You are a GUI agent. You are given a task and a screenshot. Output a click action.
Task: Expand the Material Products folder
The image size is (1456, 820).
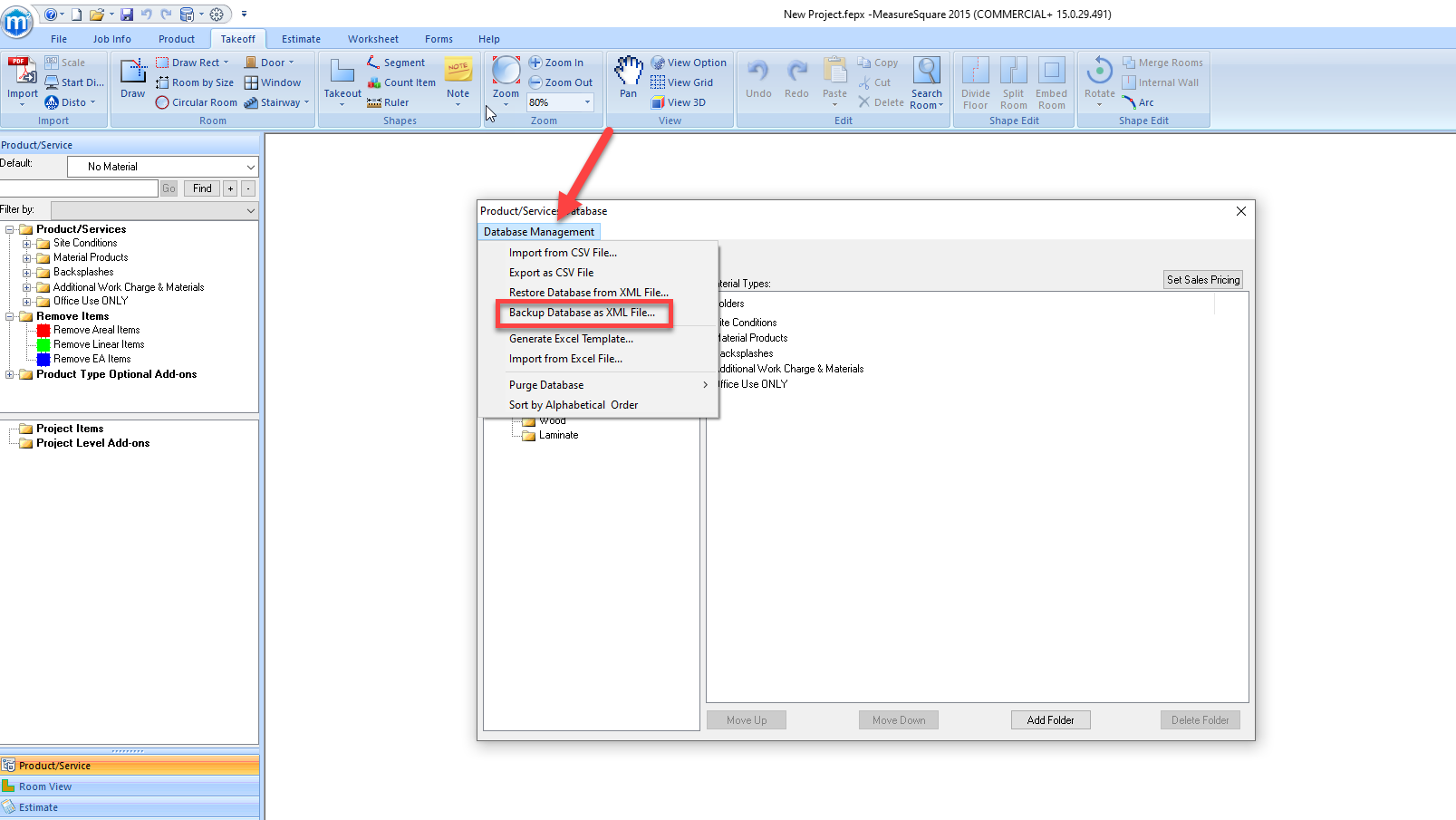[x=27, y=258]
